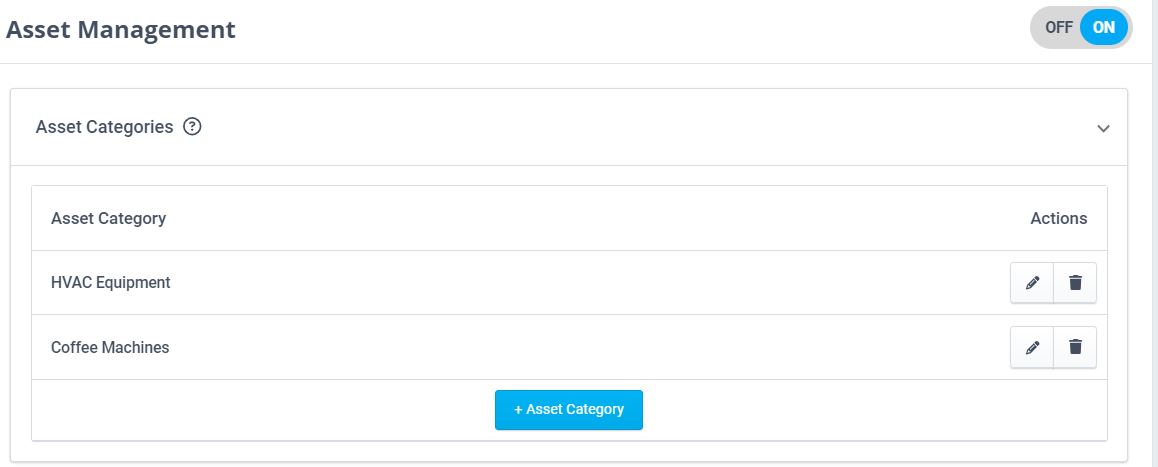Collapse the Asset Categories panel chevron
Viewport: 1158px width, 467px height.
coord(1103,128)
